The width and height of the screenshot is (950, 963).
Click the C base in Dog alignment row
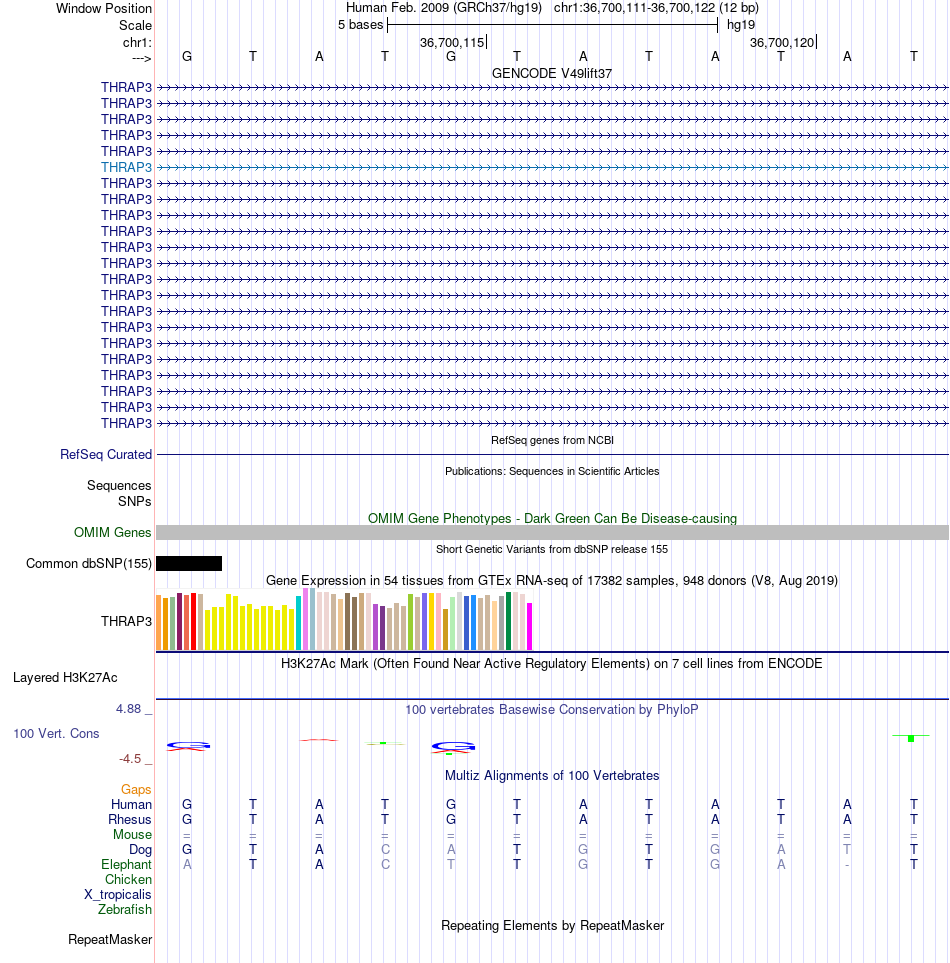click(x=385, y=849)
